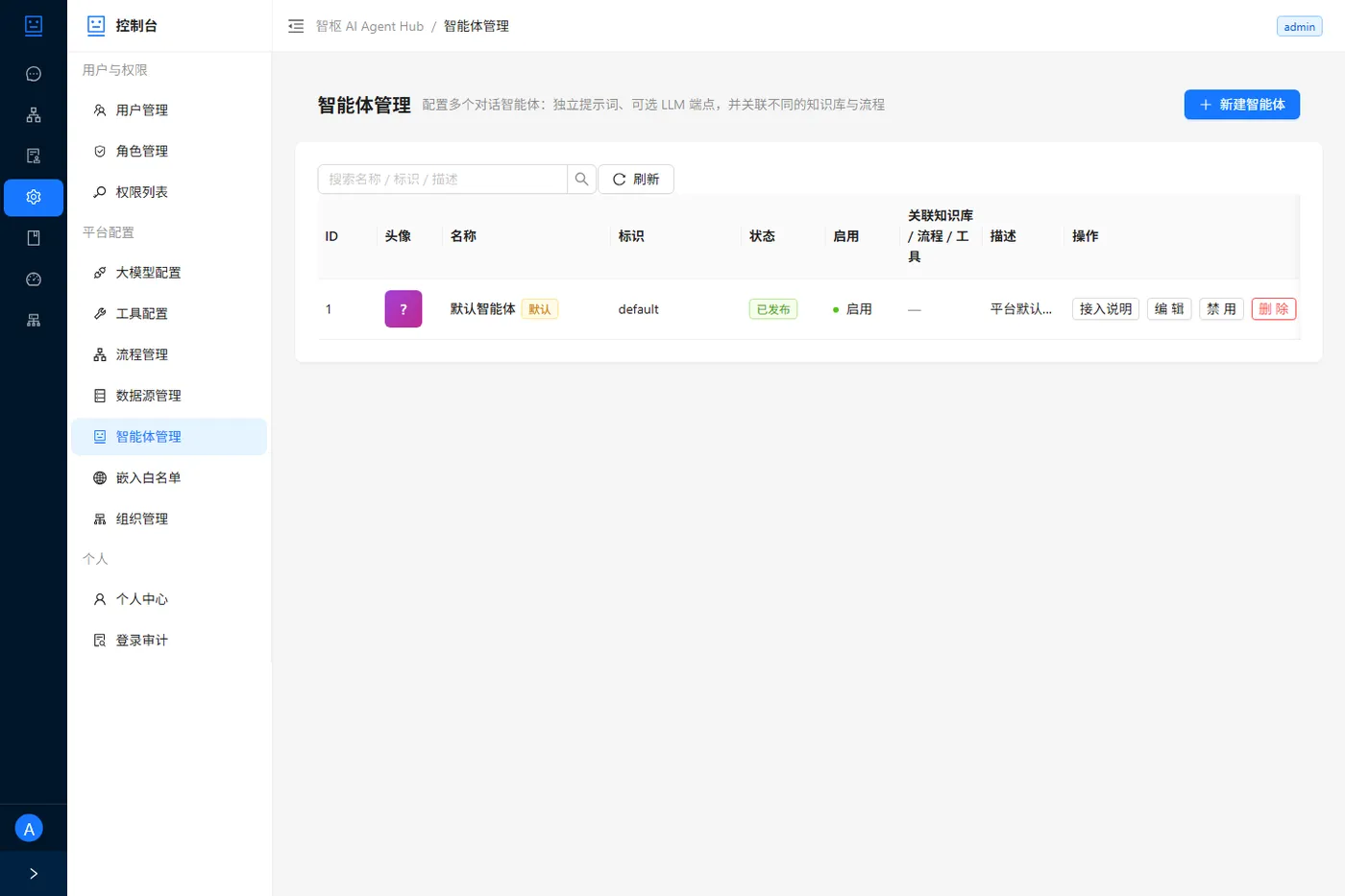Click 编辑 for the default agent
The height and width of the screenshot is (896, 1345).
point(1169,309)
